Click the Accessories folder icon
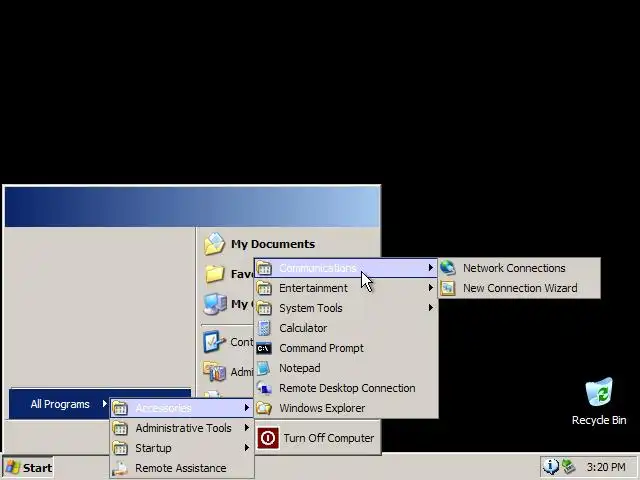 tap(120, 408)
